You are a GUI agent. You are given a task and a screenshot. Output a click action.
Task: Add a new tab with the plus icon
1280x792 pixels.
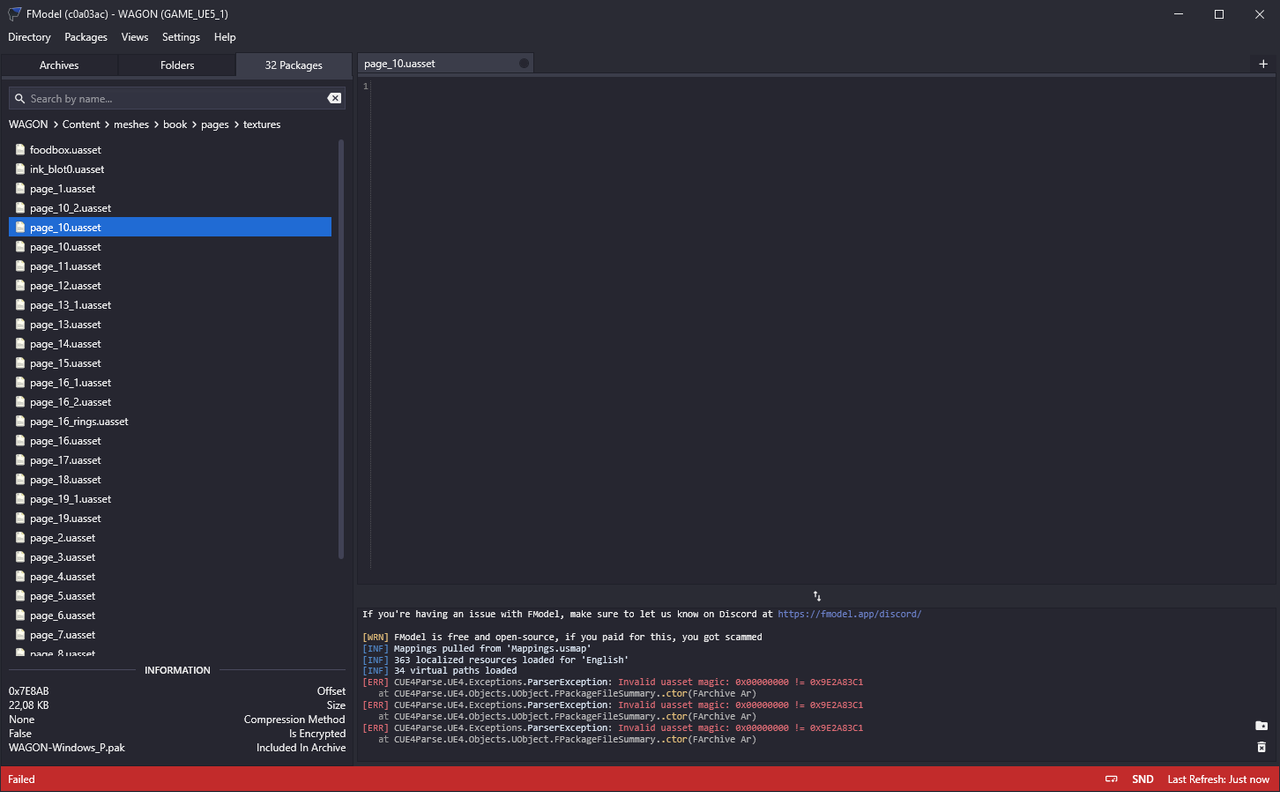tap(1263, 64)
